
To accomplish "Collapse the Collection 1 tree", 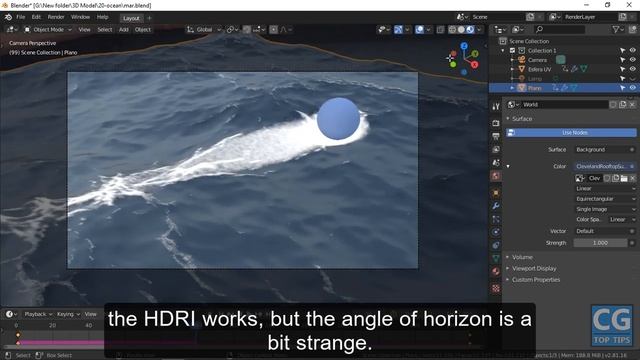I will (x=503, y=51).
